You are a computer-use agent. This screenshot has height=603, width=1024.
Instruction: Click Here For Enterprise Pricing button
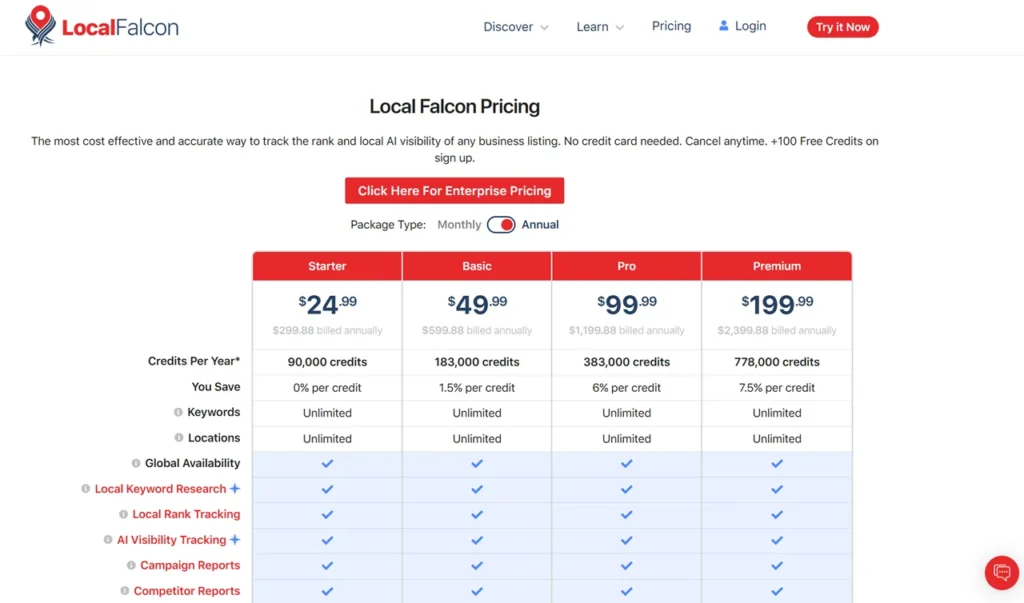(455, 191)
